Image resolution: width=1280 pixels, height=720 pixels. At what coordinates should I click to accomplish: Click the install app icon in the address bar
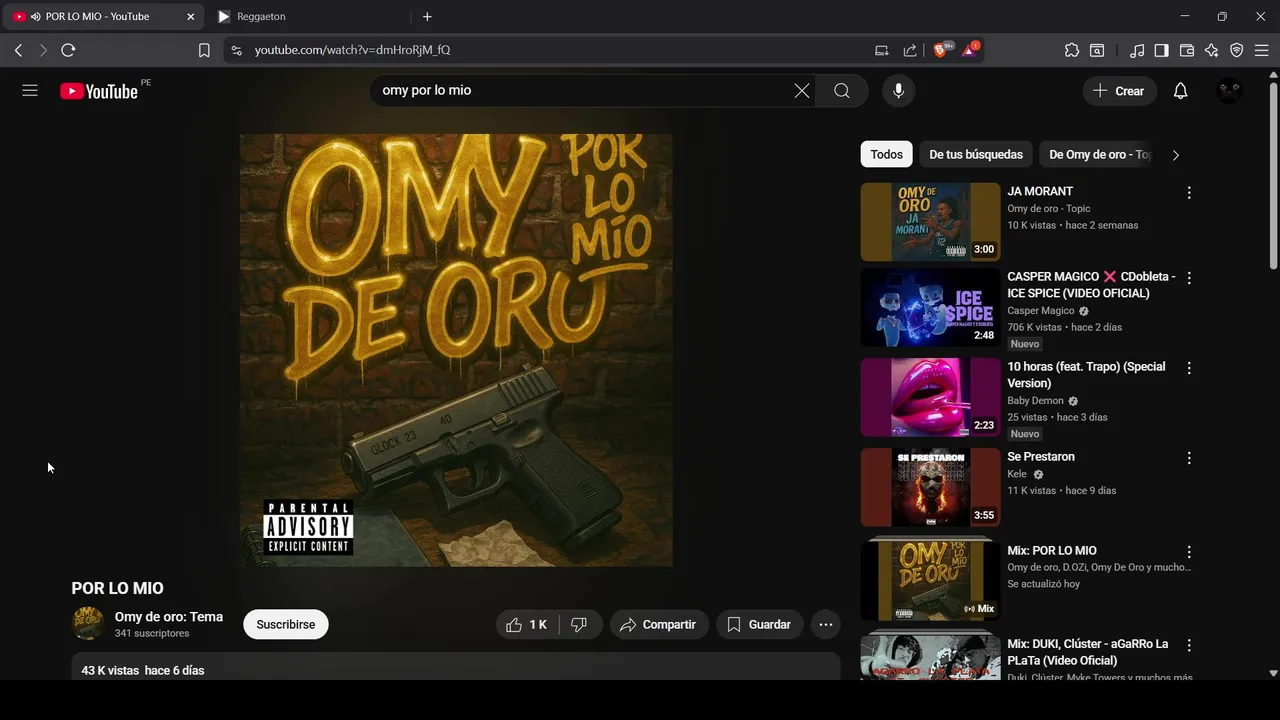point(881,50)
